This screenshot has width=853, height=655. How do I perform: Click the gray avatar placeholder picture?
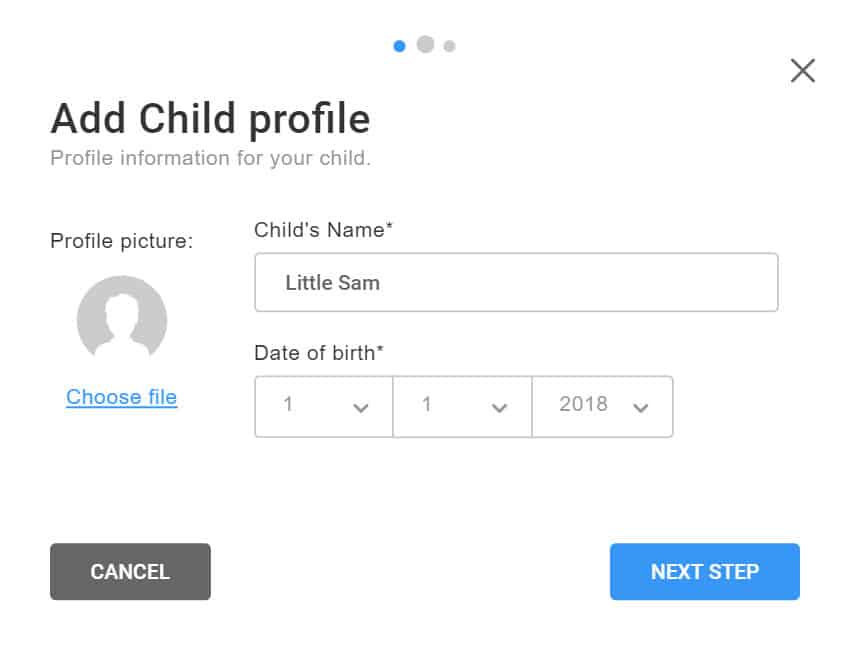pyautogui.click(x=122, y=317)
